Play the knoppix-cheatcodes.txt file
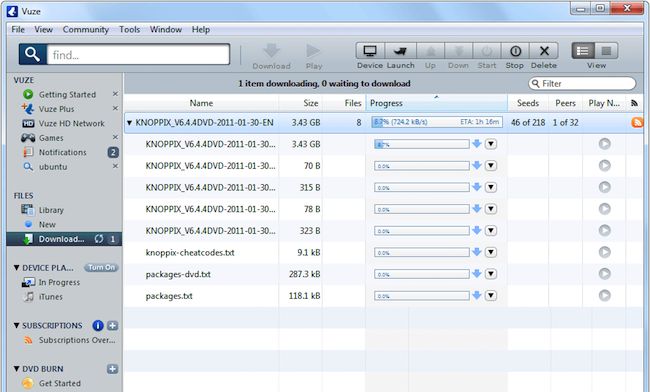 (x=605, y=252)
